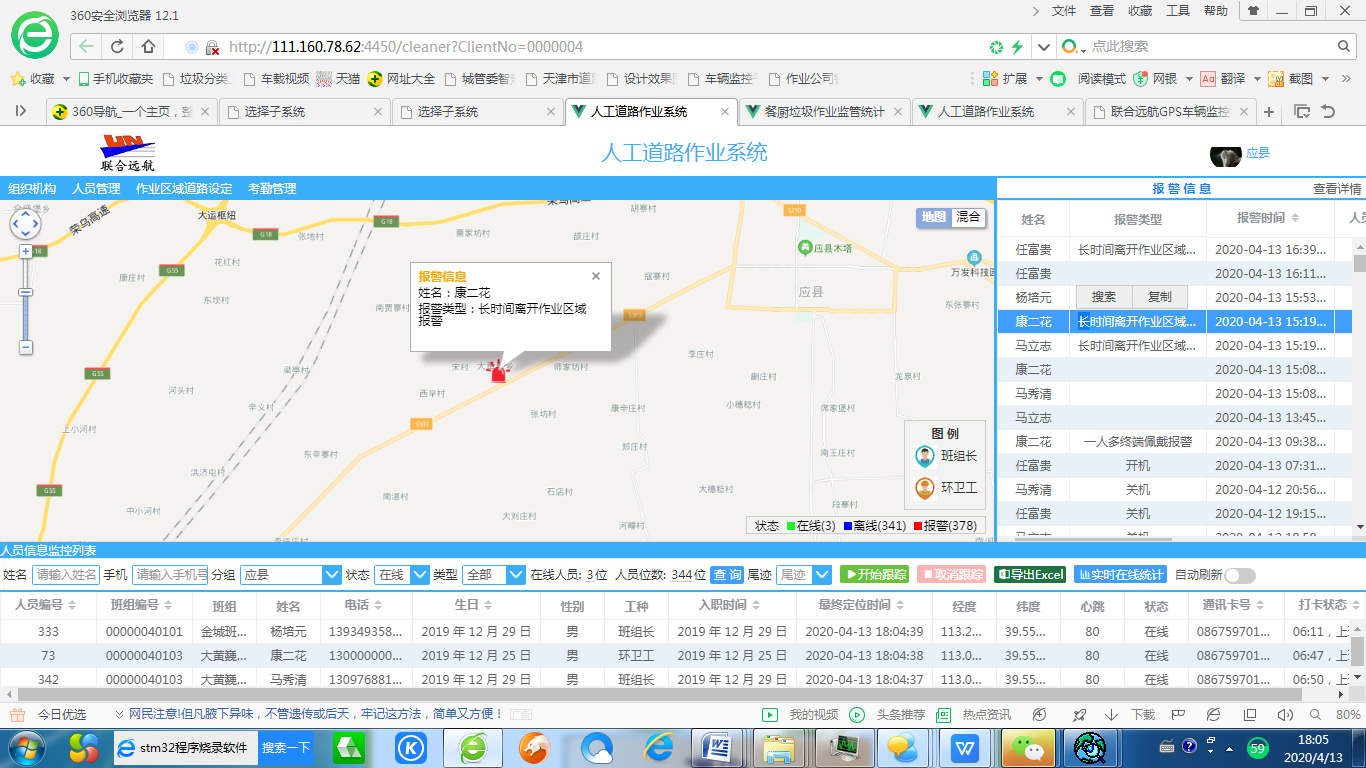
Task: Open the 状态 在线 dropdown
Action: (401, 575)
